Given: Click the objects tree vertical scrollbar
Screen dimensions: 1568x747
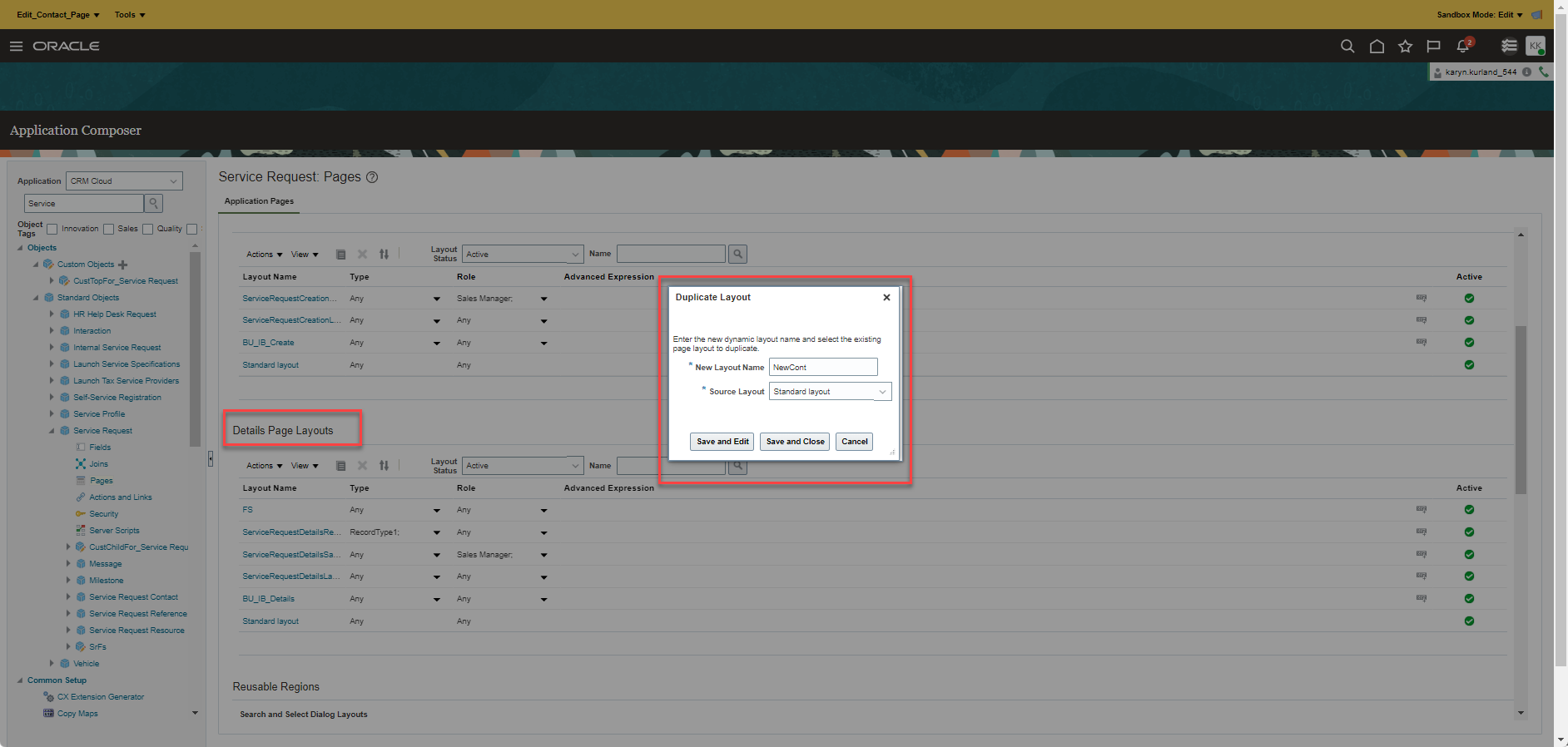Looking at the screenshot, I should pyautogui.click(x=195, y=349).
